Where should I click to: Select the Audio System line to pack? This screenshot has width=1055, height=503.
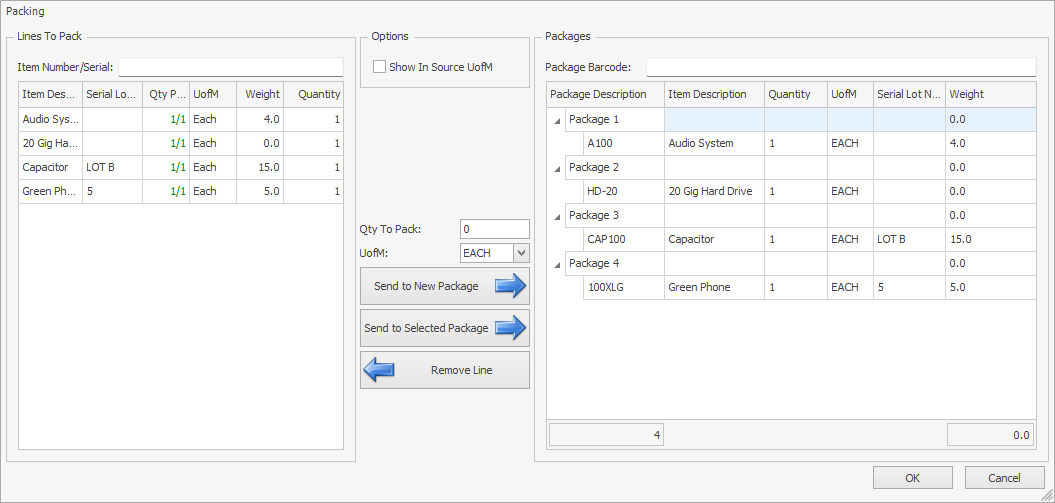click(50, 119)
